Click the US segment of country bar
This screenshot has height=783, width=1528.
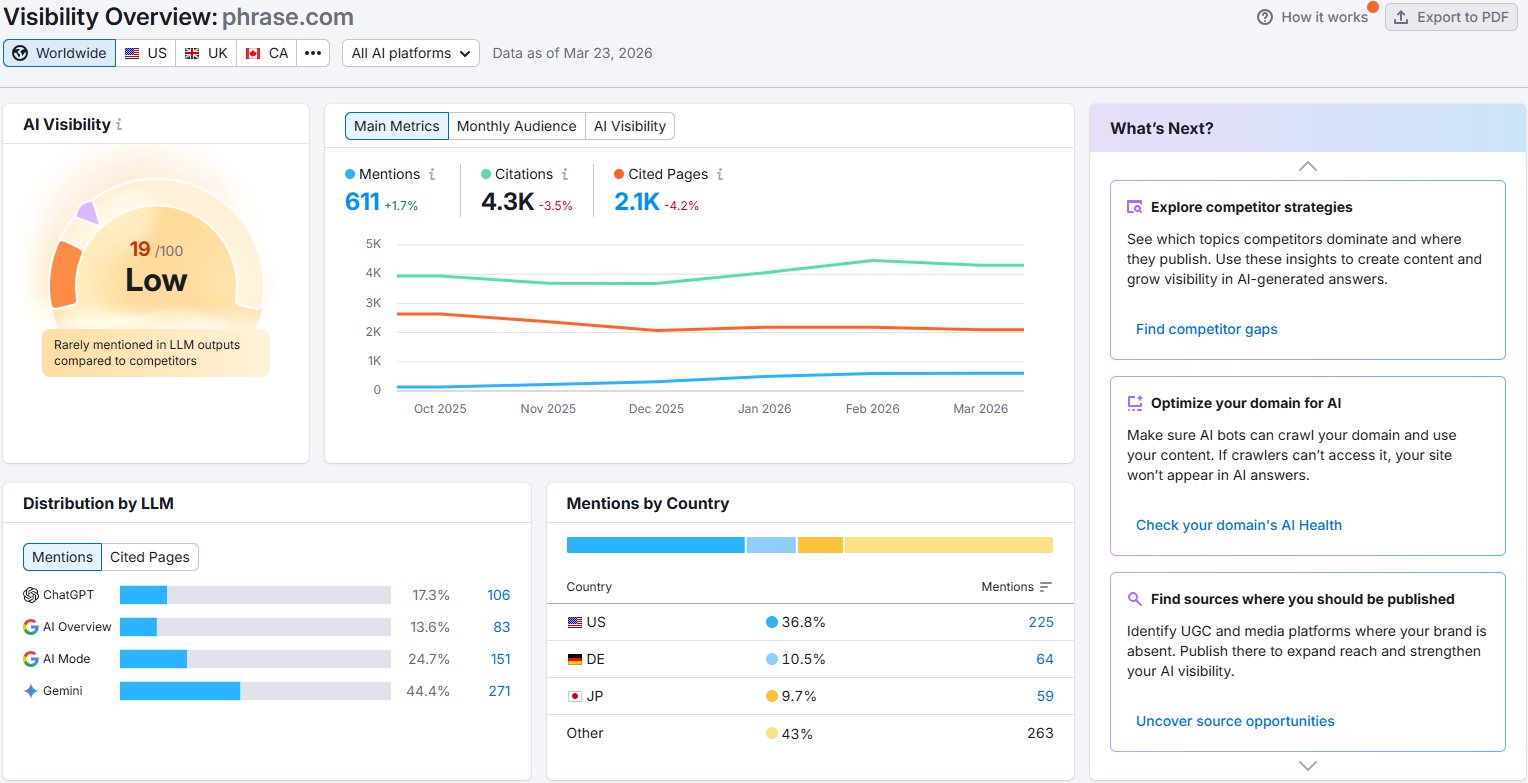[655, 545]
